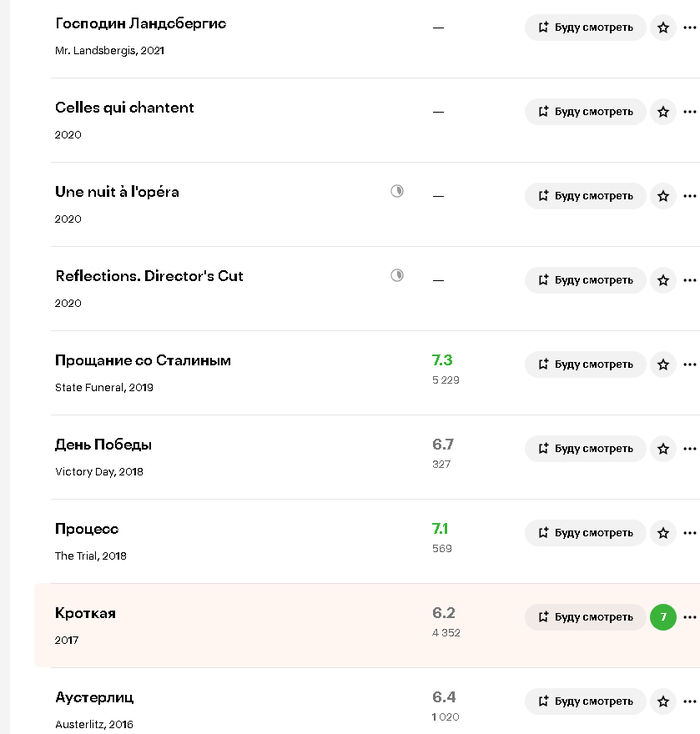This screenshot has width=700, height=734.
Task: Open the Аустерлиц film title link
Action: pyautogui.click(x=94, y=697)
